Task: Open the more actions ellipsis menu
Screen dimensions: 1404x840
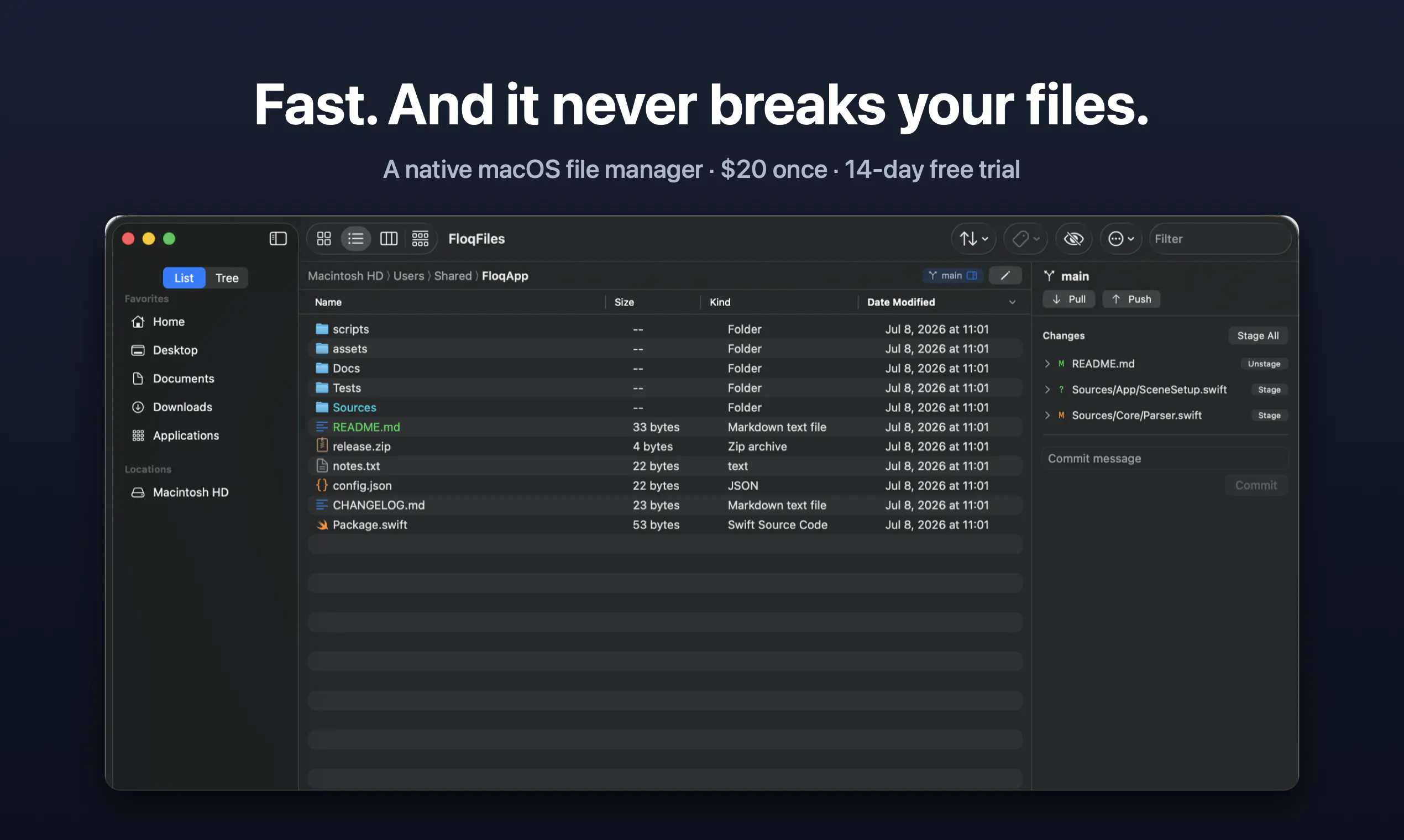Action: [1121, 239]
